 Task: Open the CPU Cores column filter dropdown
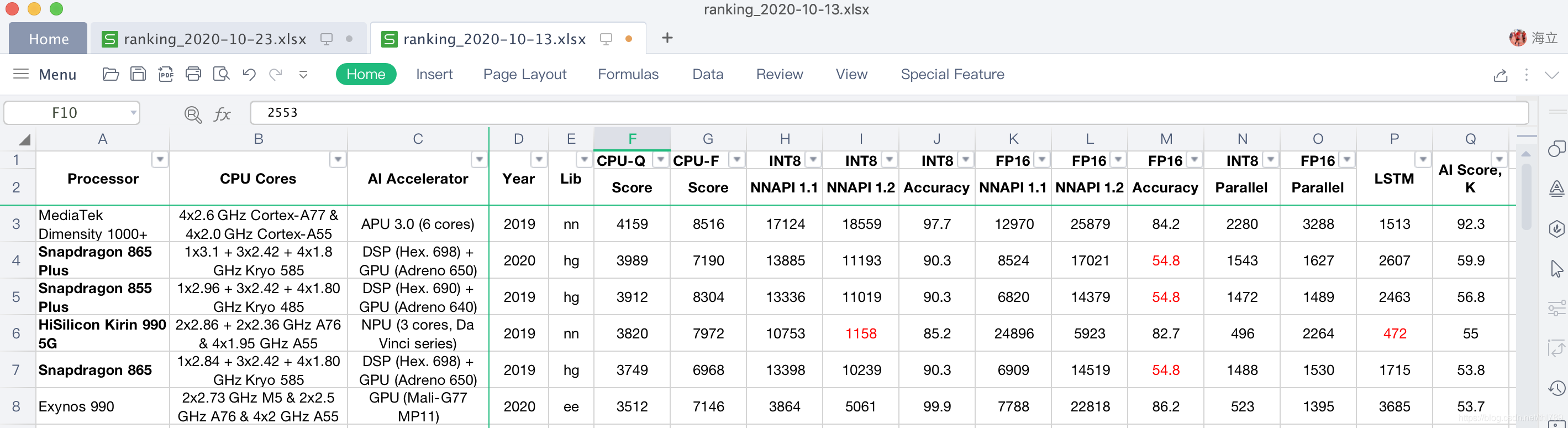pos(338,159)
